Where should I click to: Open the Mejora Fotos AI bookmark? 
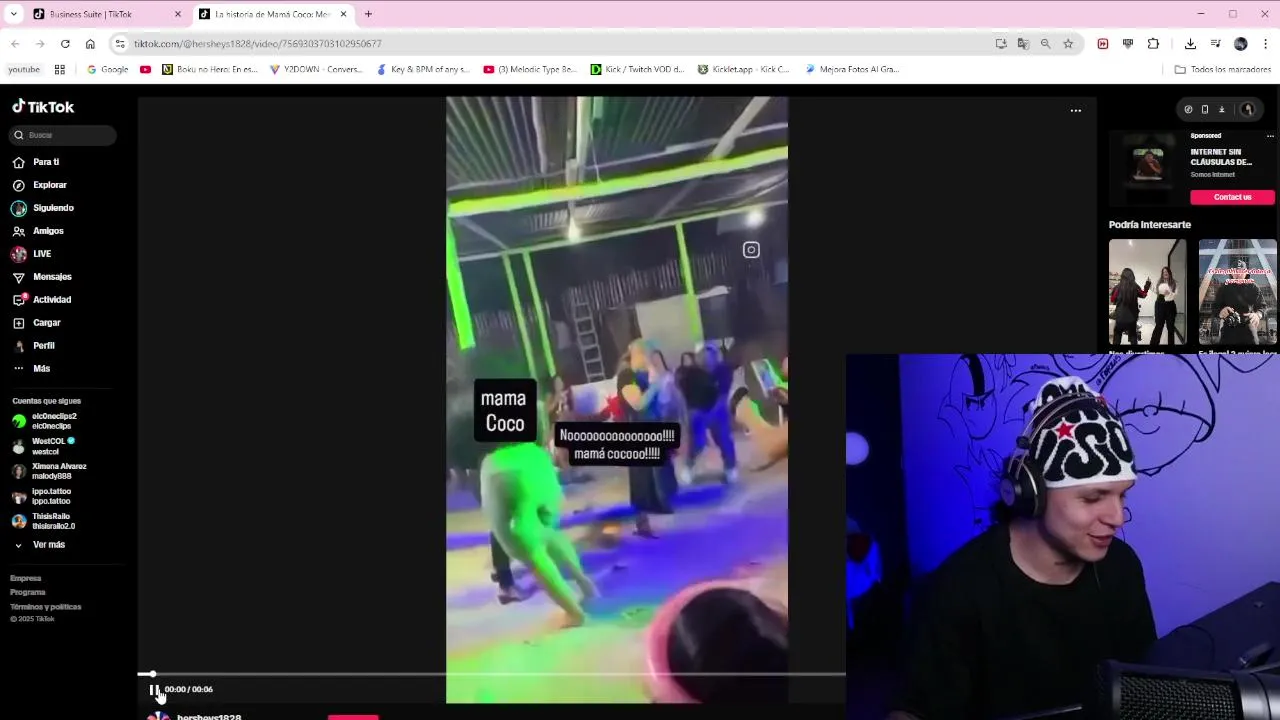(852, 70)
